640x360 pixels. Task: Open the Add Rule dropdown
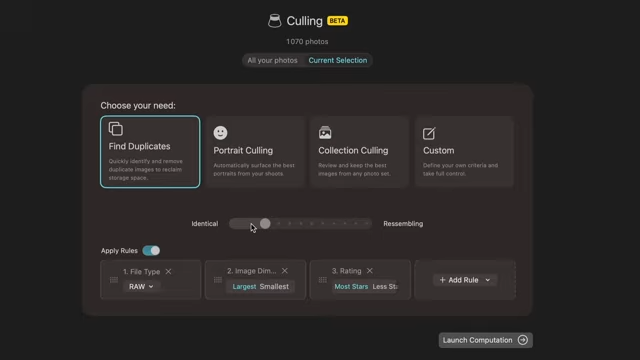click(x=464, y=280)
